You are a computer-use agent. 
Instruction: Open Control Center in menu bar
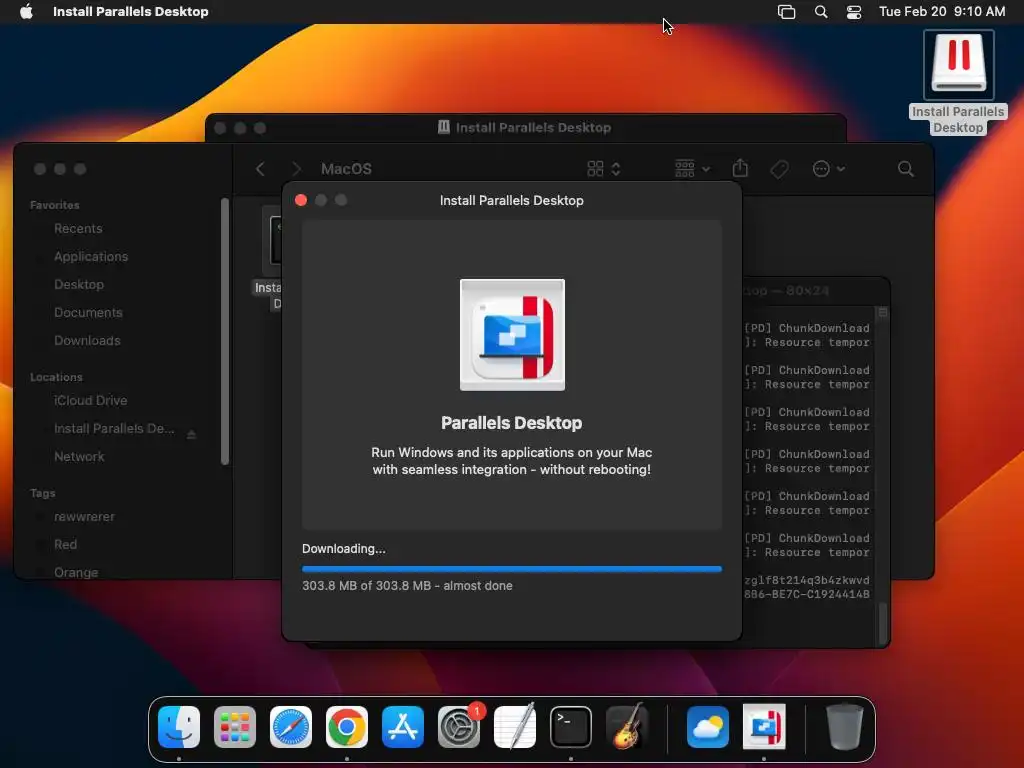(x=854, y=11)
